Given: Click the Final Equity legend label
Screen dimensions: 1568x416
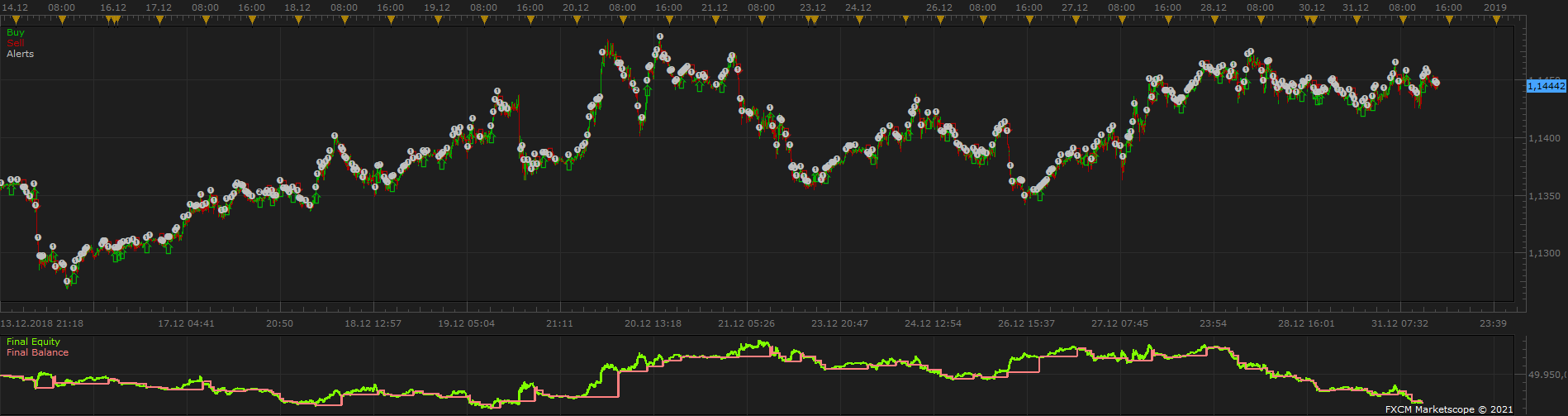Looking at the screenshot, I should pos(34,342).
